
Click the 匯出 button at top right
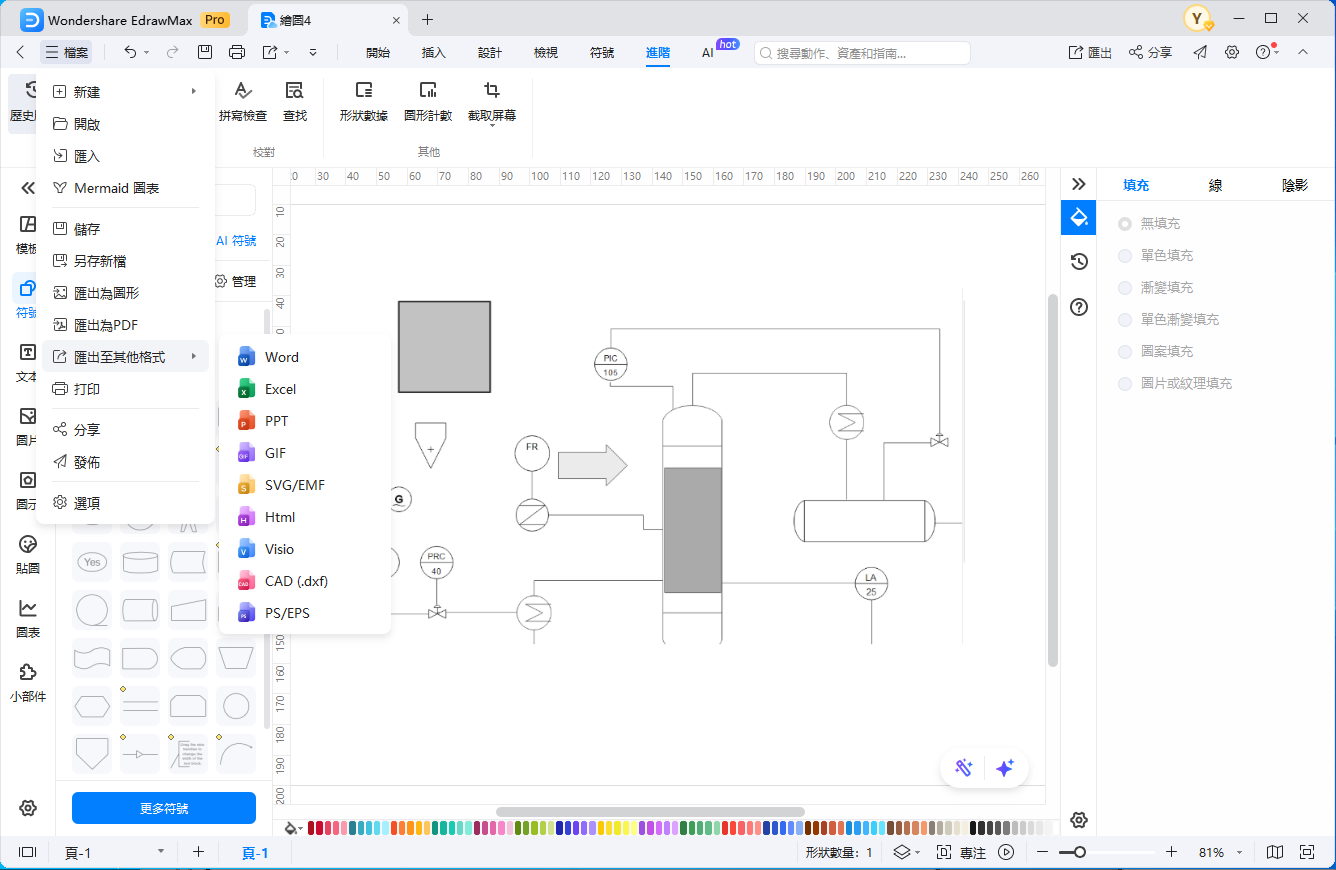(1090, 52)
